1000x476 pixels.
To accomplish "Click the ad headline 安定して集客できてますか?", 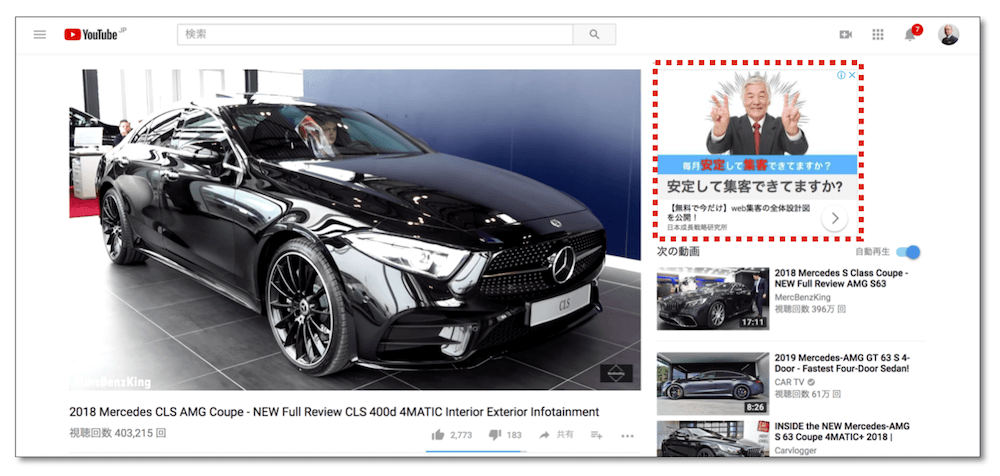I will pyautogui.click(x=754, y=188).
